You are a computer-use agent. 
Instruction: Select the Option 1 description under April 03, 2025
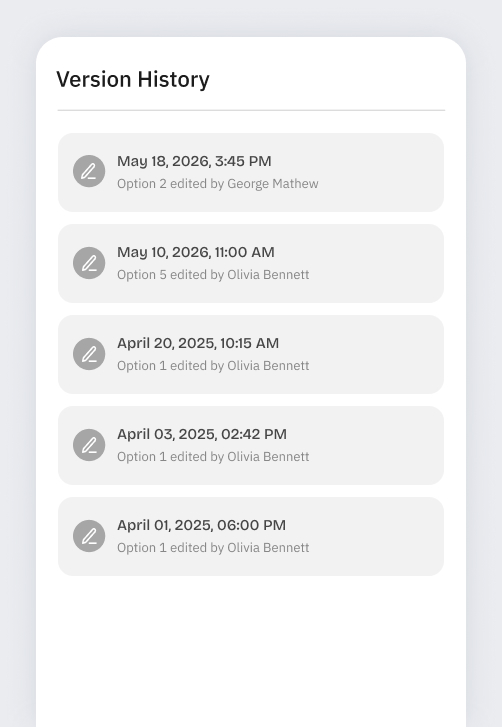[213, 457]
